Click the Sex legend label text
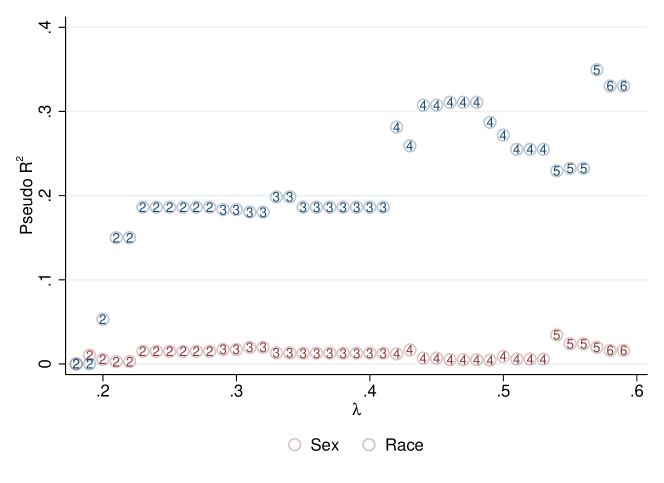 [324, 445]
